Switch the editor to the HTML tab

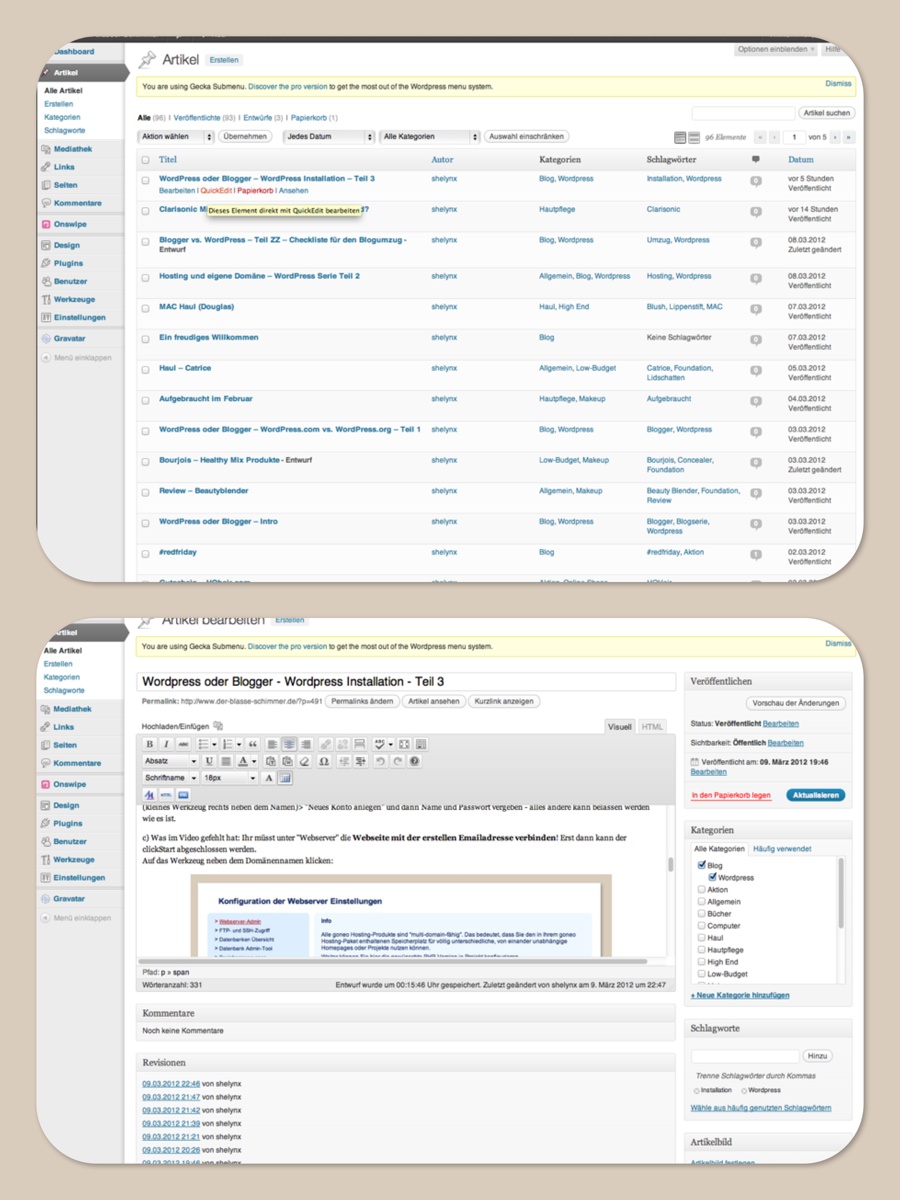click(652, 727)
